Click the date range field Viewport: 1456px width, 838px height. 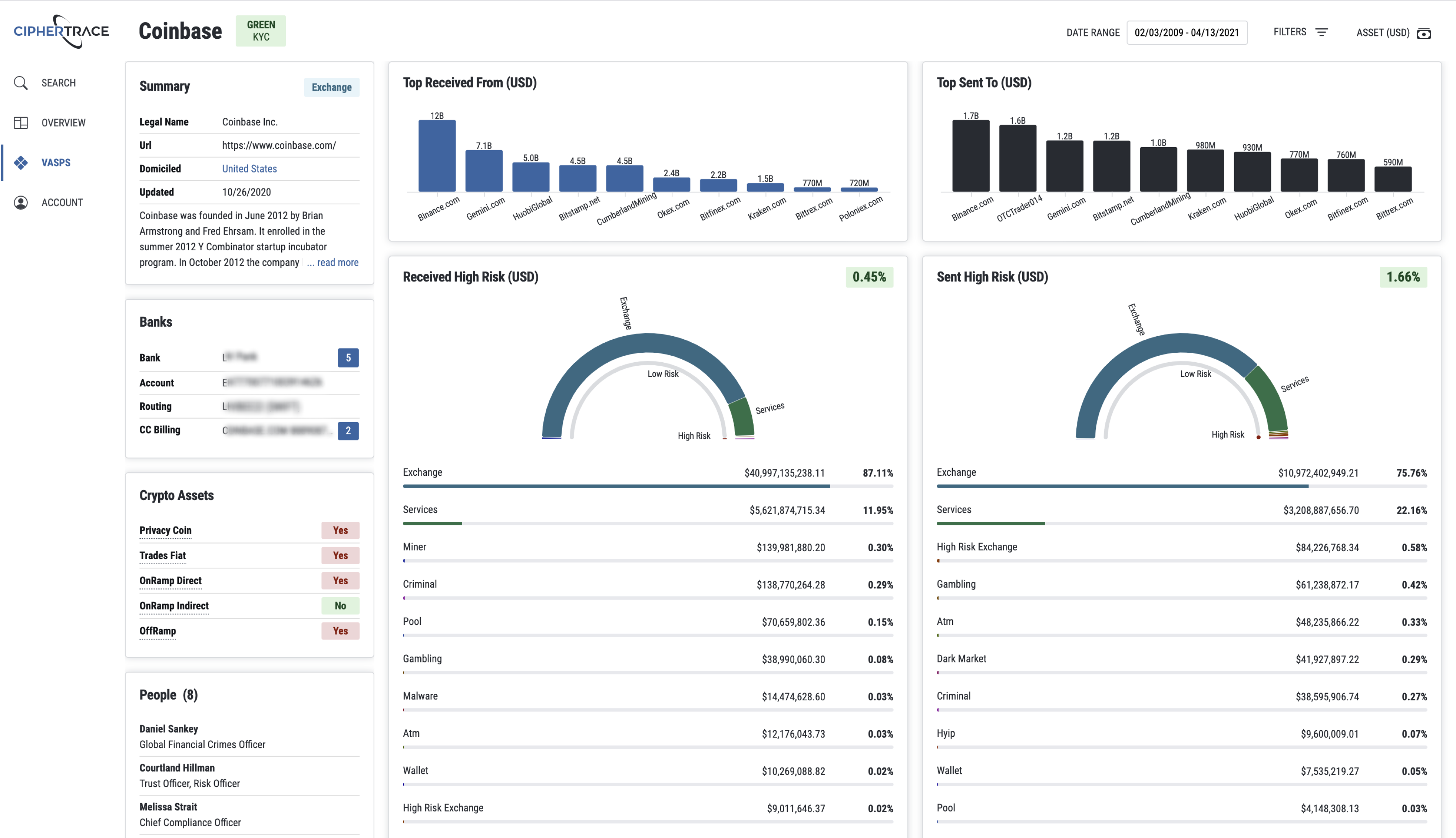click(1187, 33)
